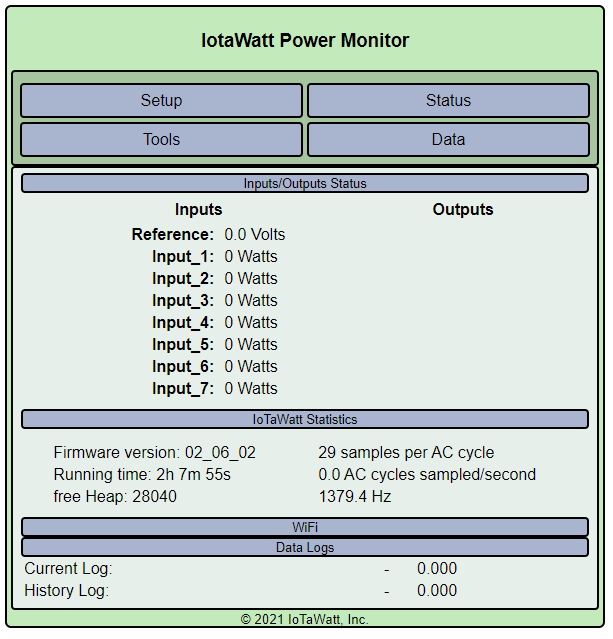
Task: Click the Current Log 0.000 value
Action: pyautogui.click(x=437, y=569)
